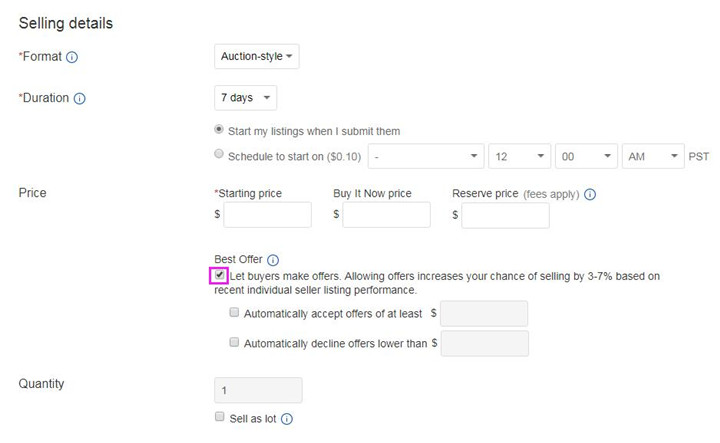720x443 pixels.
Task: Click the info icon next to Duration
Action: 80,99
